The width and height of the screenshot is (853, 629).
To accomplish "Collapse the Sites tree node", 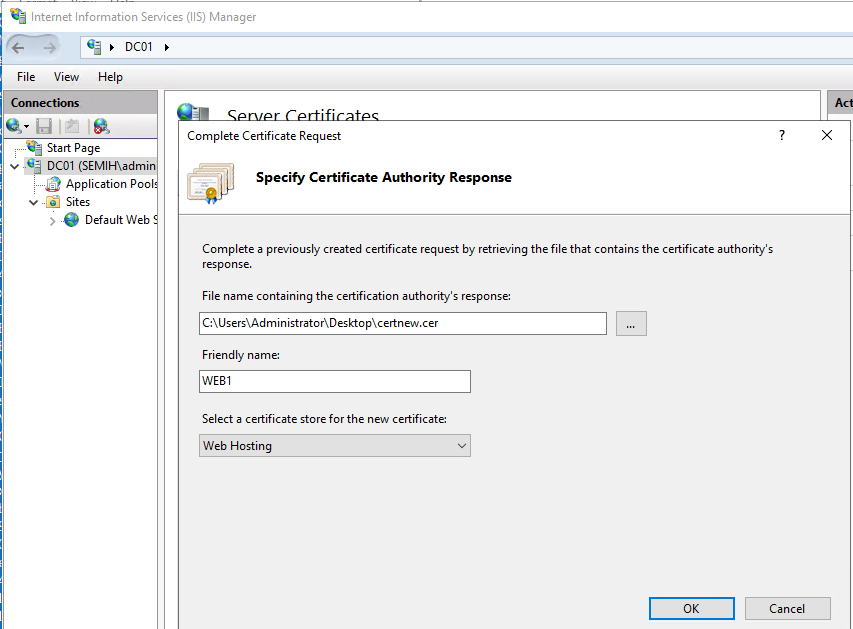I will [34, 202].
